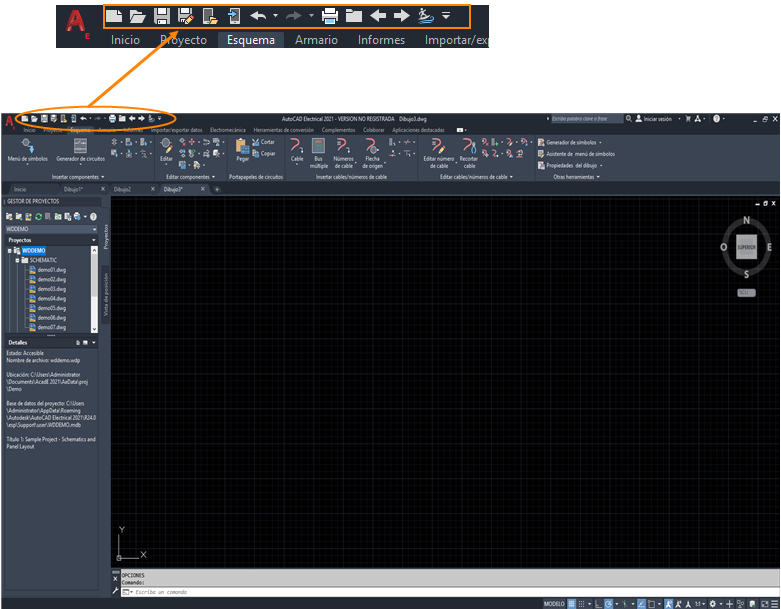Viewport: 781px width, 609px height.
Task: Click the clean screen icon in status bar
Action: pos(765,604)
